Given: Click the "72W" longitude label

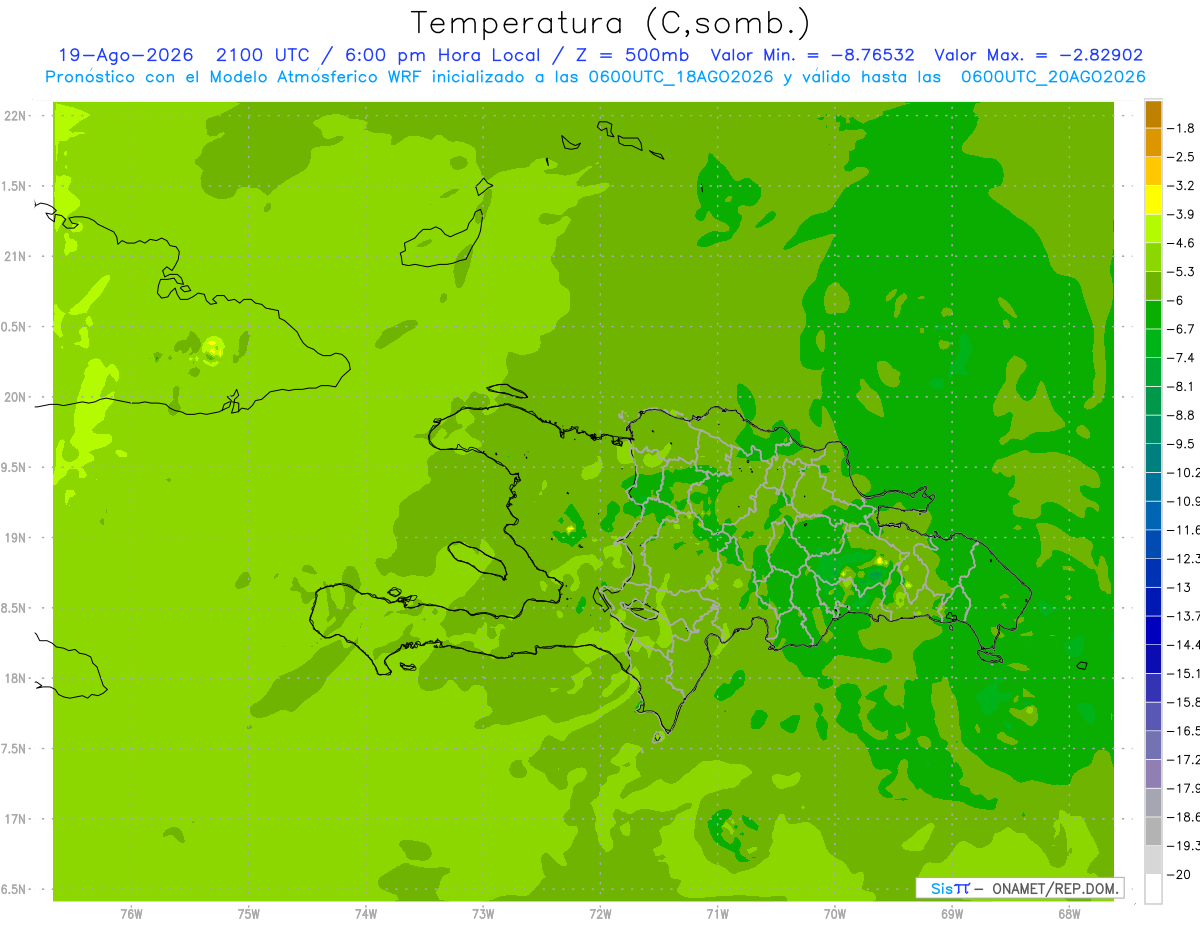Looking at the screenshot, I should 600,913.
